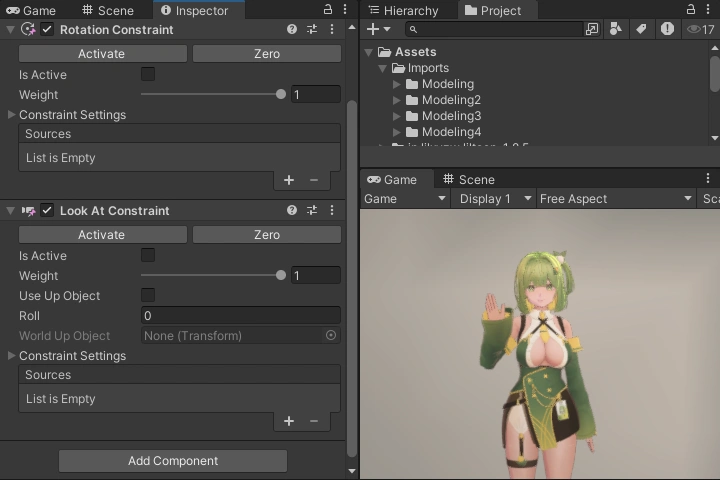Screen dimensions: 720x480
Task: Click Zero in Look At Constraint
Action: pyautogui.click(x=267, y=234)
